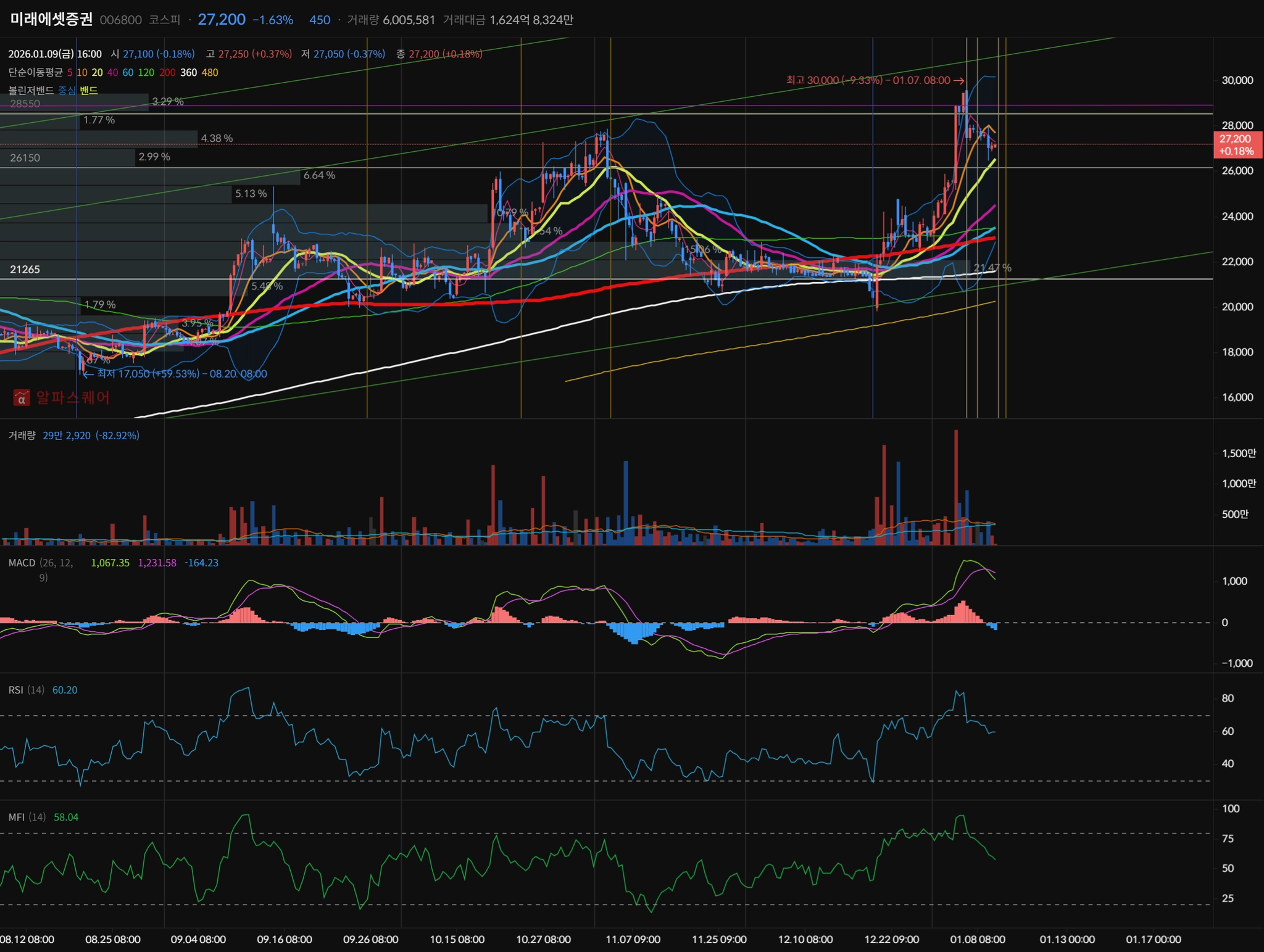Click the 미래에셋증권 stock name
1264x952 pixels.
51,19
